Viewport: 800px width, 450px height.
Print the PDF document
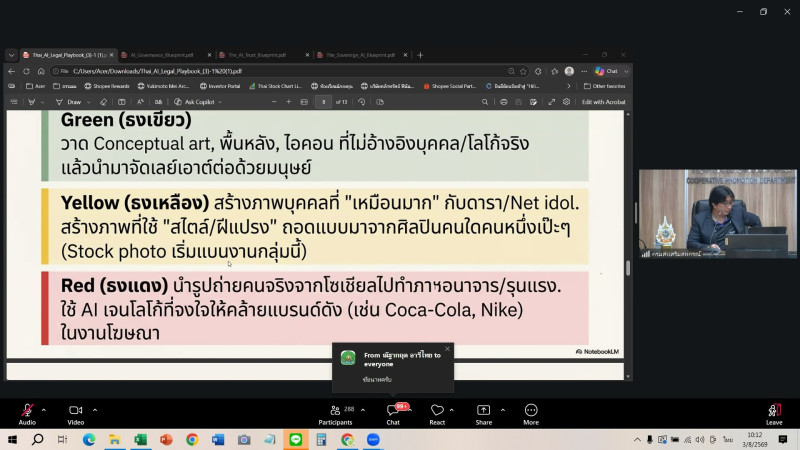click(x=504, y=102)
